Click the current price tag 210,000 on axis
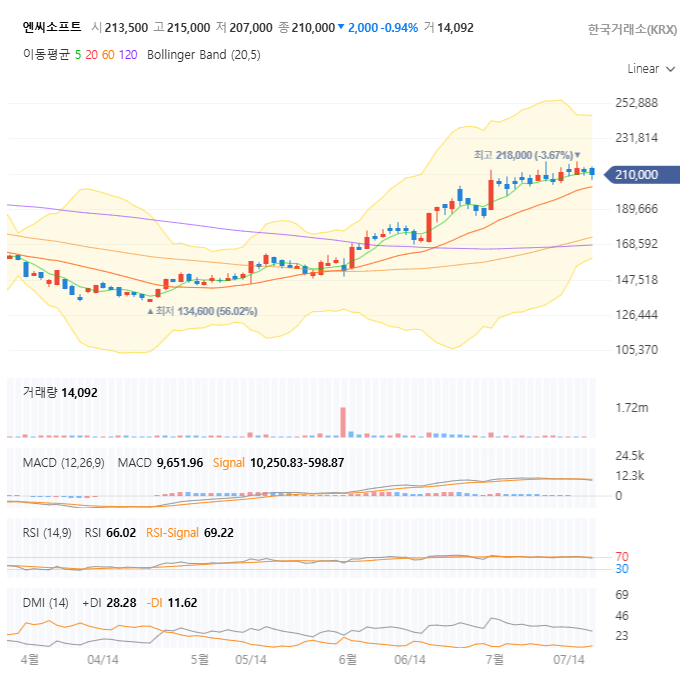Viewport: 680px width, 697px height. 642,175
